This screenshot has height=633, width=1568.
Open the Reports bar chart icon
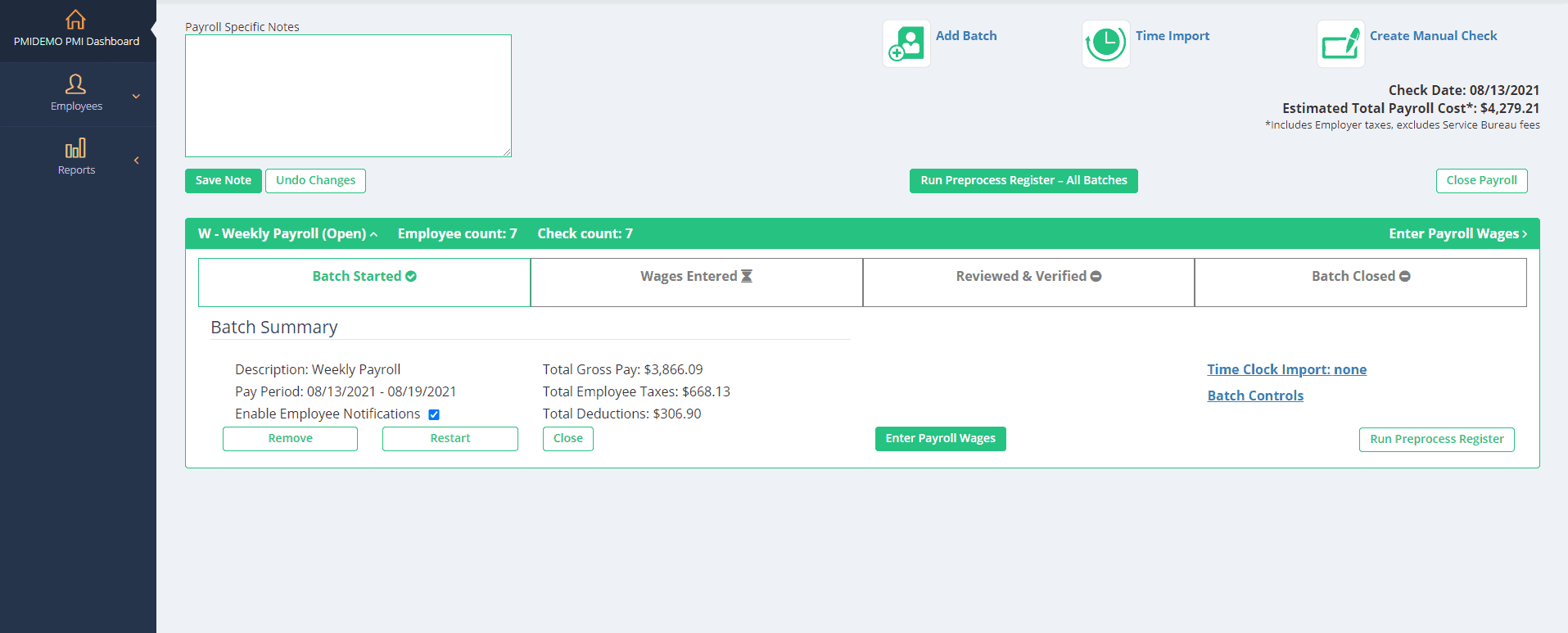[75, 148]
